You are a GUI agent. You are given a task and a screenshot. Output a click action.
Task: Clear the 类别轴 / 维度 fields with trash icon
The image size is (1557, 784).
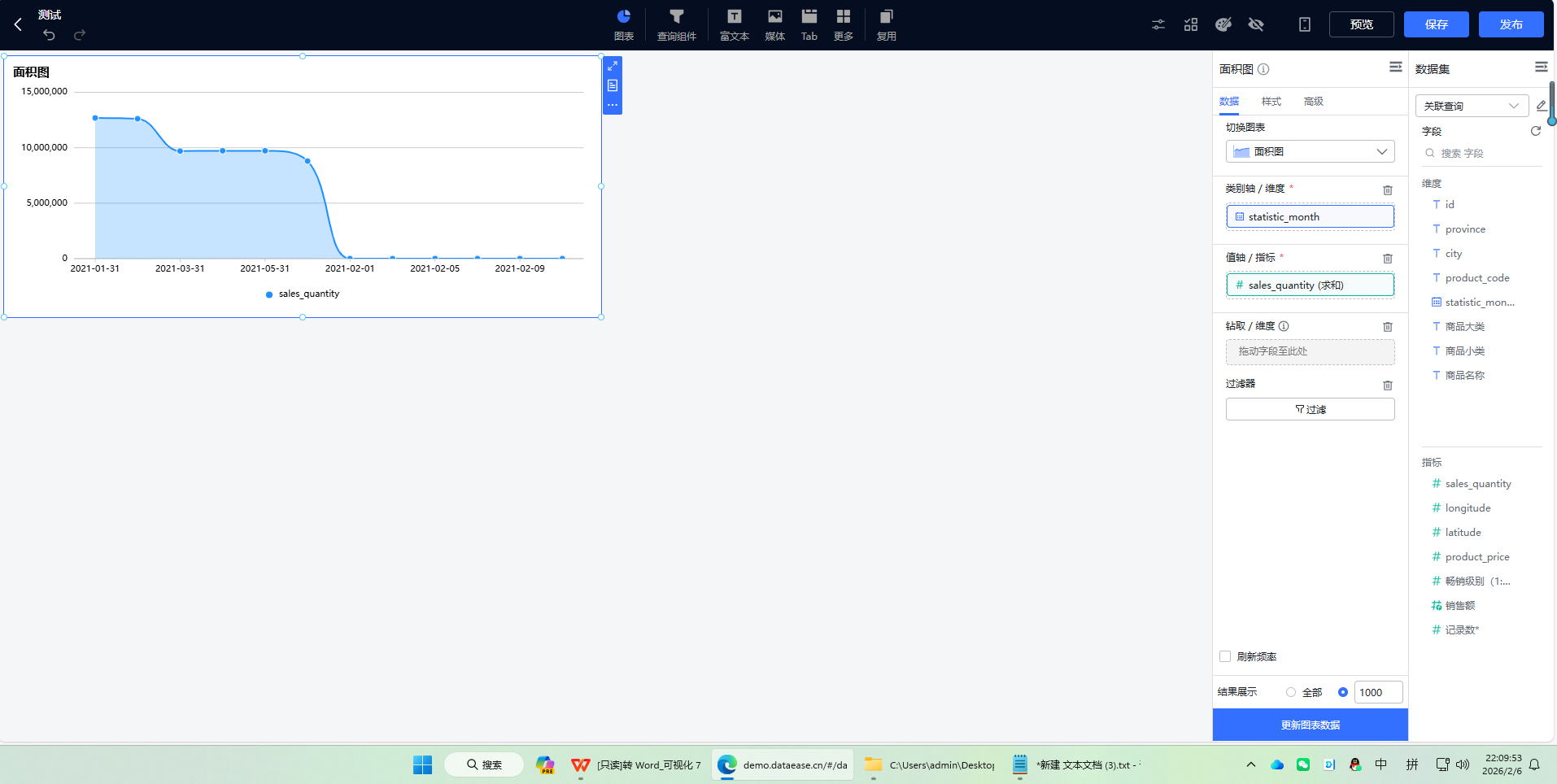pyautogui.click(x=1388, y=190)
